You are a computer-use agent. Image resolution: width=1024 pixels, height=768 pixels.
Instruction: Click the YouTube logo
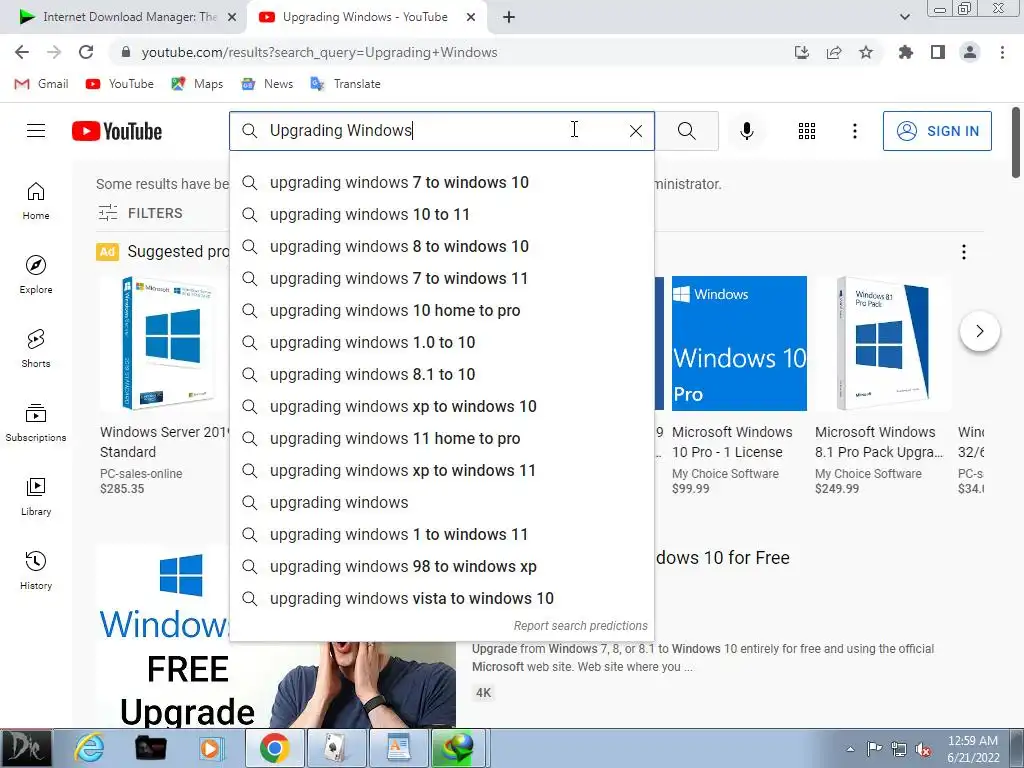pos(117,131)
